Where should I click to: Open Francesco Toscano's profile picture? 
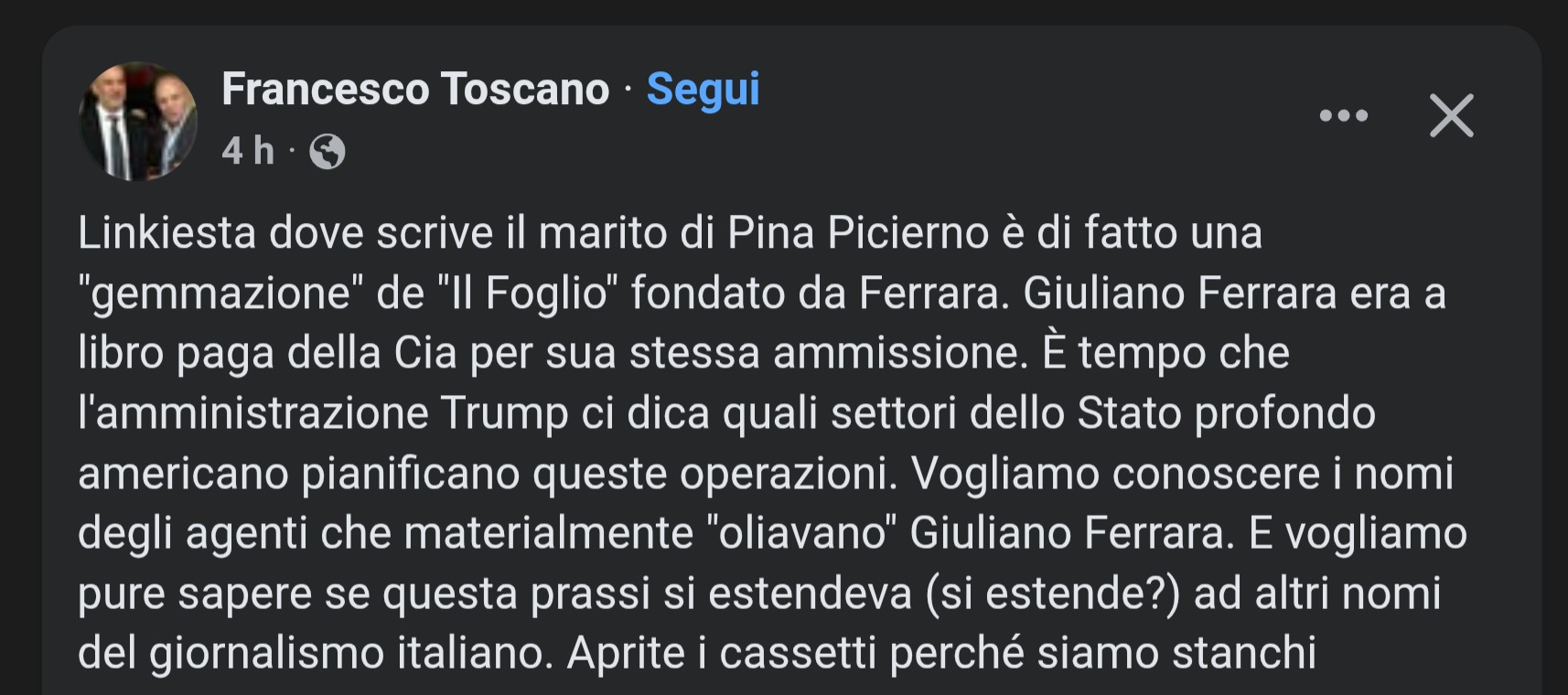pos(138,122)
